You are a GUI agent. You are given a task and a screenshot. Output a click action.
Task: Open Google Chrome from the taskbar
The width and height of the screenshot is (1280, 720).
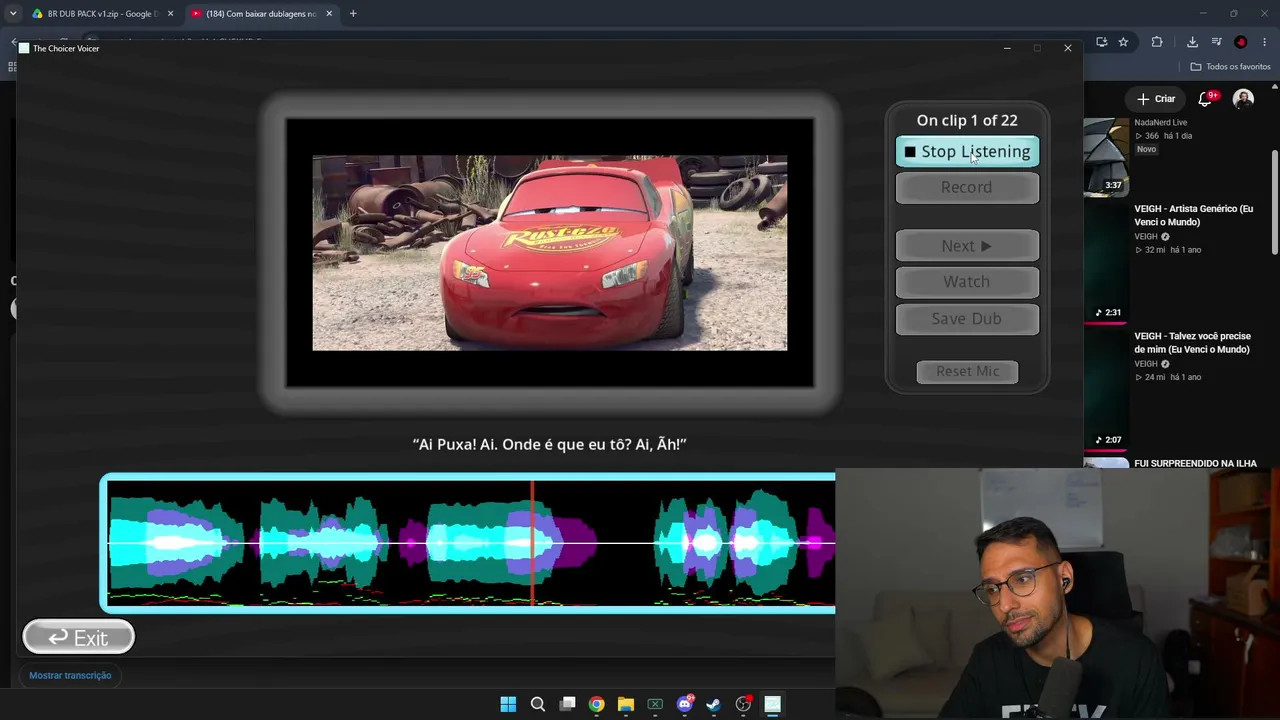coord(596,705)
